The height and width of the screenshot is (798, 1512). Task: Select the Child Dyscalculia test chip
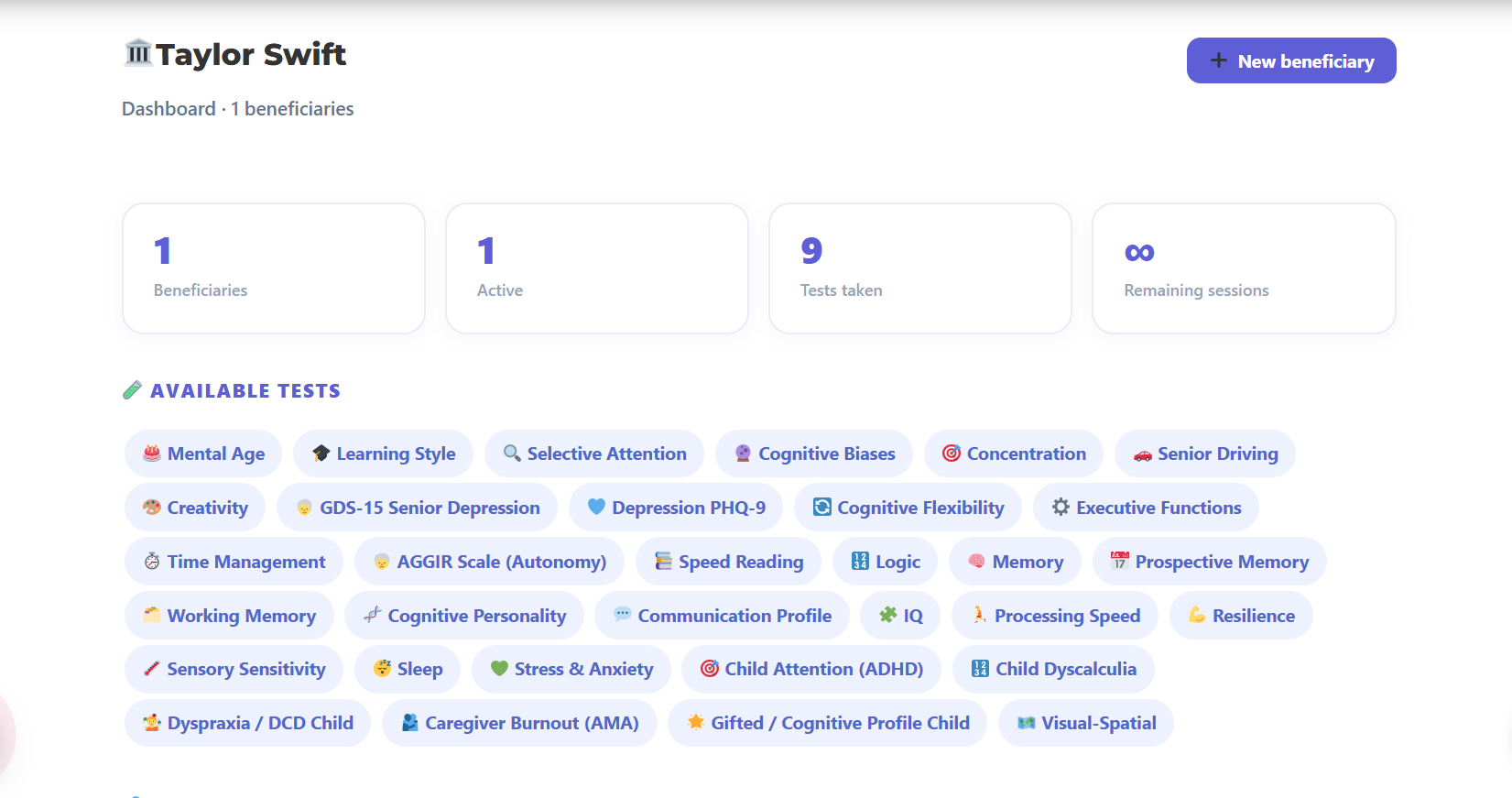click(1053, 669)
